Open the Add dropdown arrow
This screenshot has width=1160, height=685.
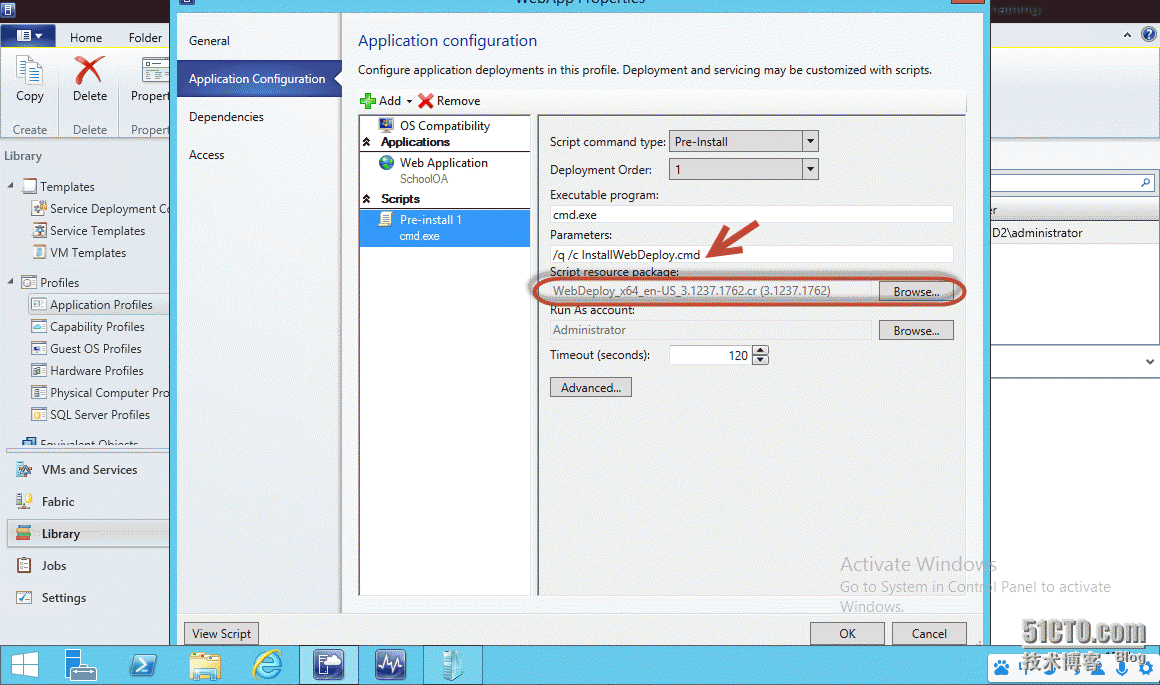point(409,101)
